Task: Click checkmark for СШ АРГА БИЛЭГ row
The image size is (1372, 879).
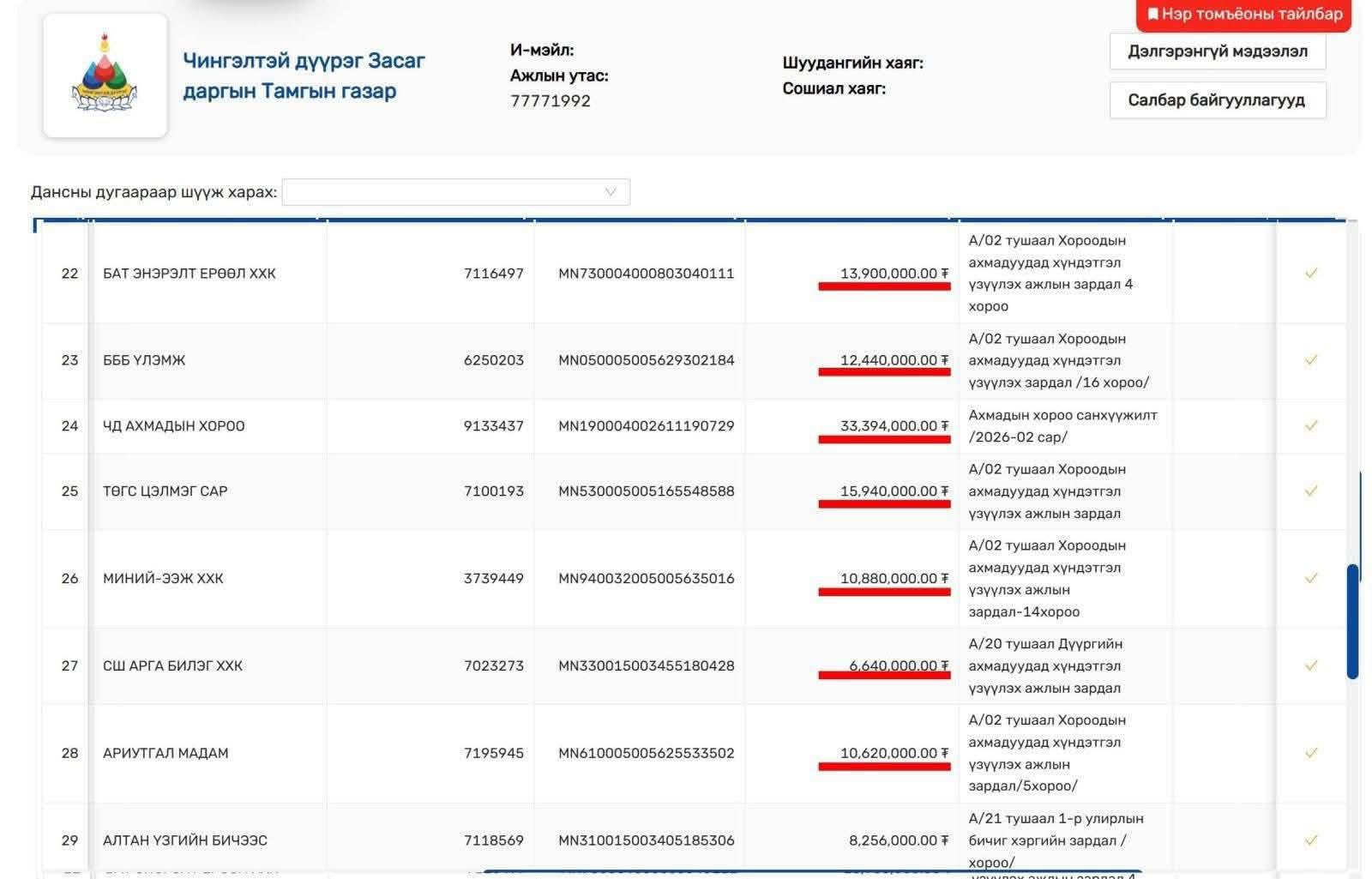Action: [x=1310, y=666]
